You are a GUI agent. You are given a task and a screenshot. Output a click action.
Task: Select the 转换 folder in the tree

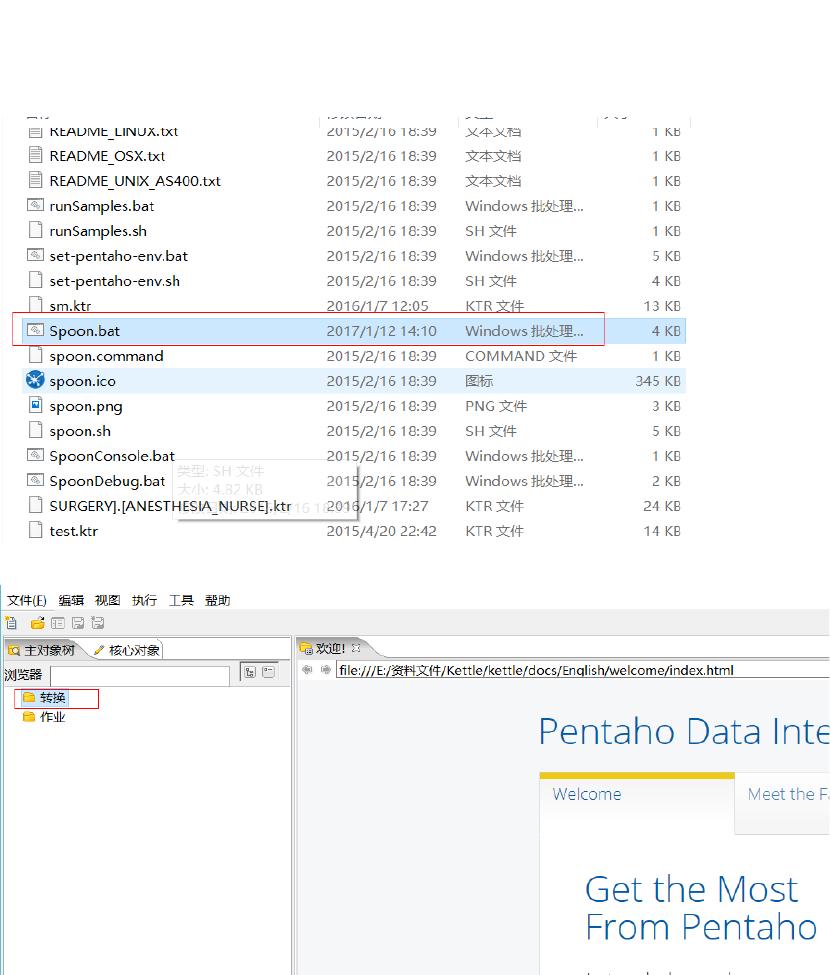pos(44,698)
